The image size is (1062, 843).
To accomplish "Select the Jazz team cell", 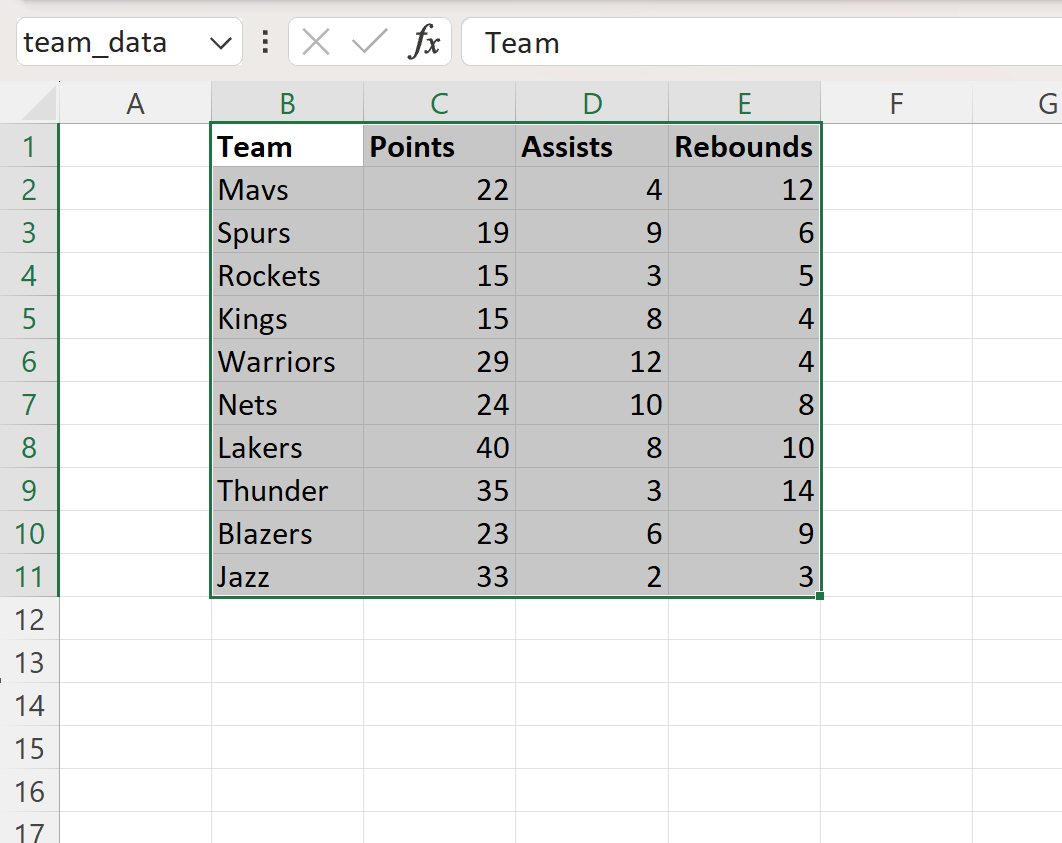I will 286,576.
